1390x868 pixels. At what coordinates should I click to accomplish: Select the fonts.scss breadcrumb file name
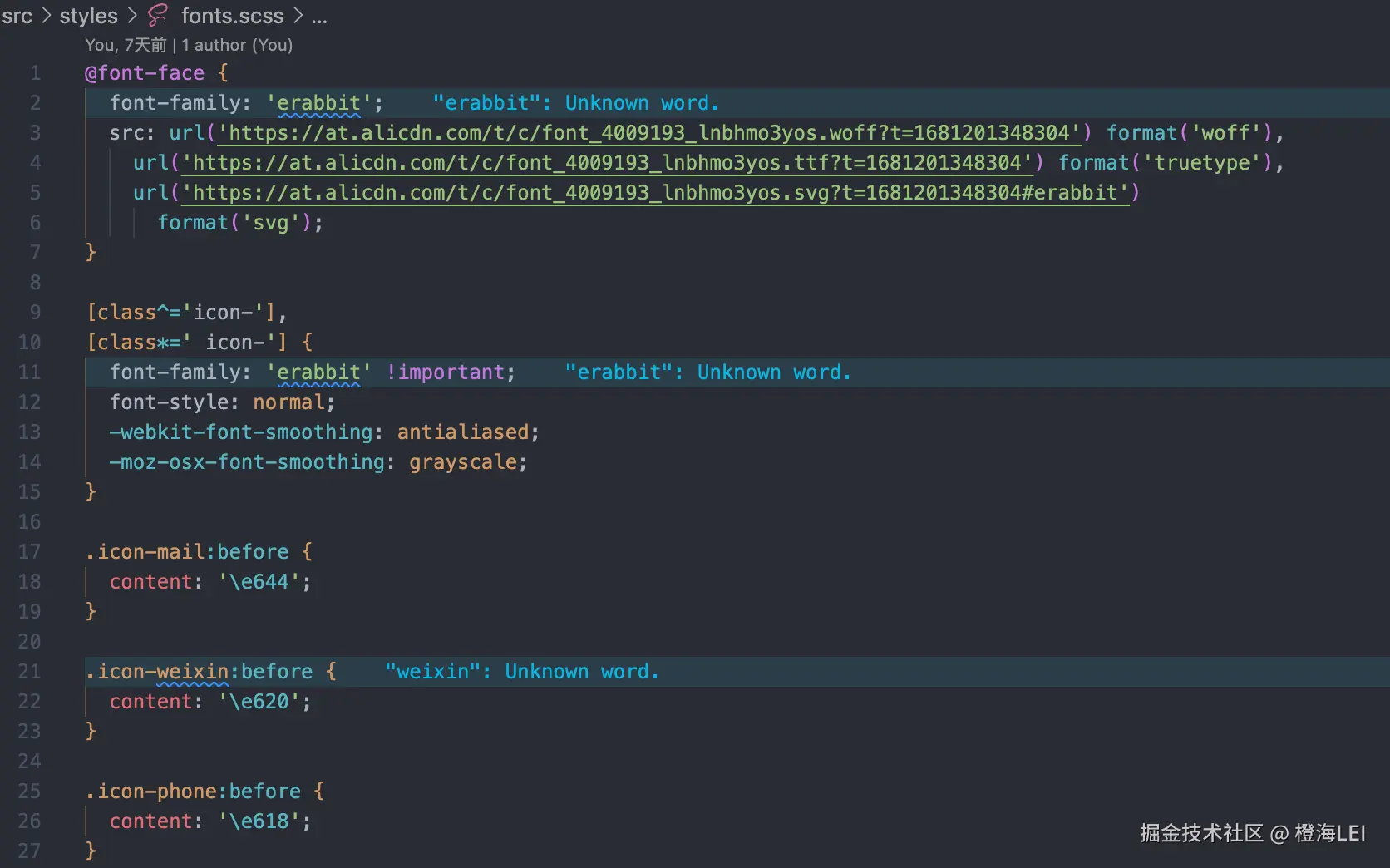(x=232, y=16)
